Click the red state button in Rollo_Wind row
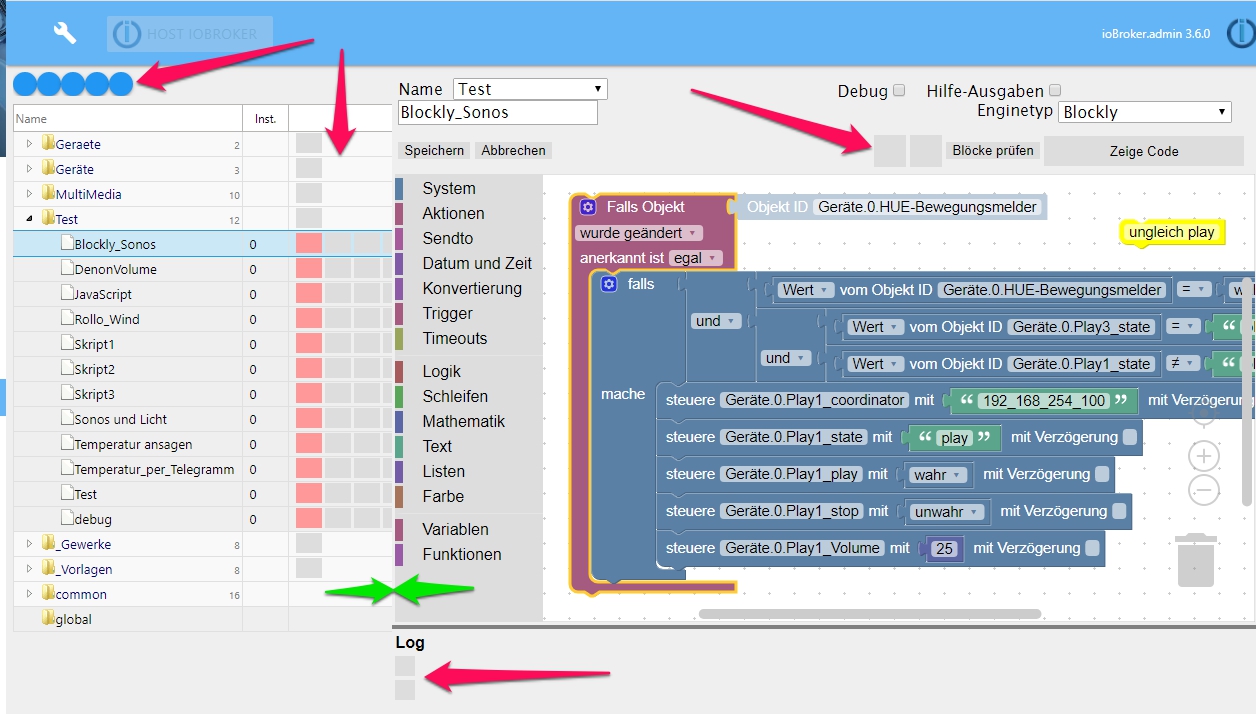Screen dimensions: 1256x714 click(309, 319)
